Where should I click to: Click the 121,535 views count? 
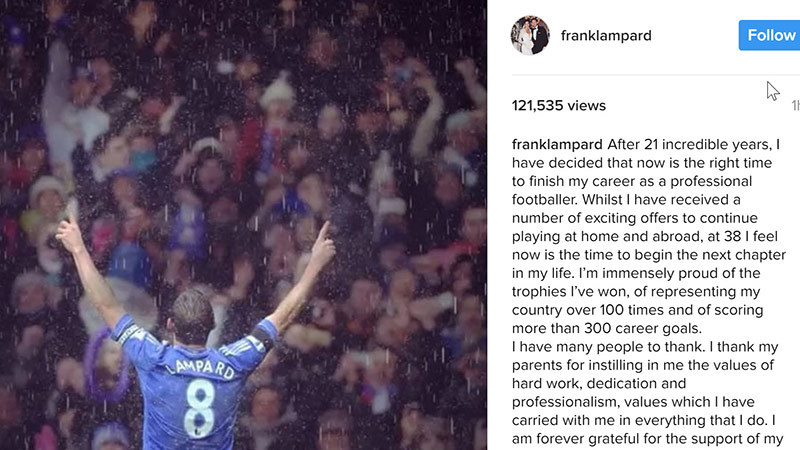click(558, 106)
